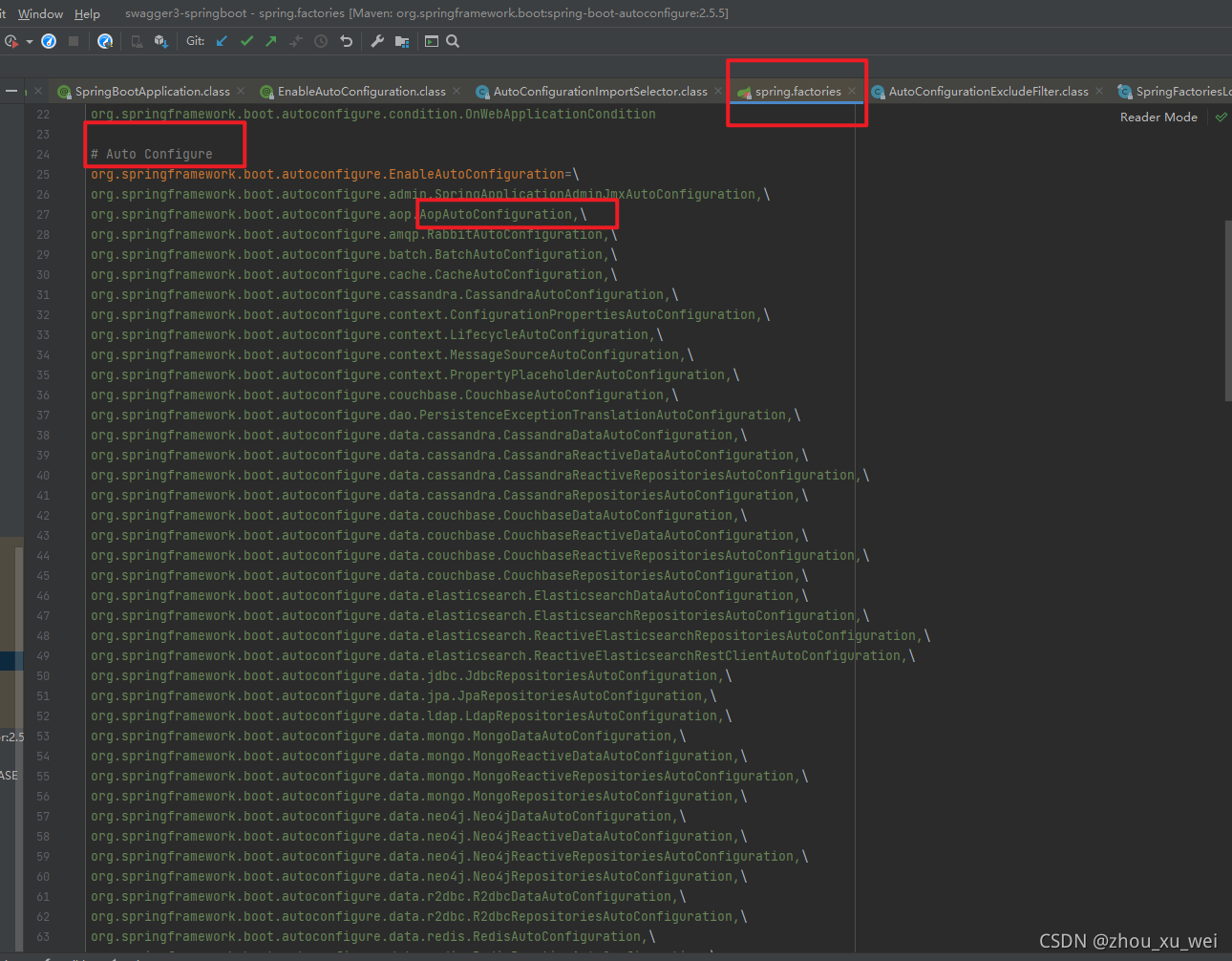Viewport: 1232px width, 961px height.
Task: Close the spring.factories tab
Action: coord(852,92)
